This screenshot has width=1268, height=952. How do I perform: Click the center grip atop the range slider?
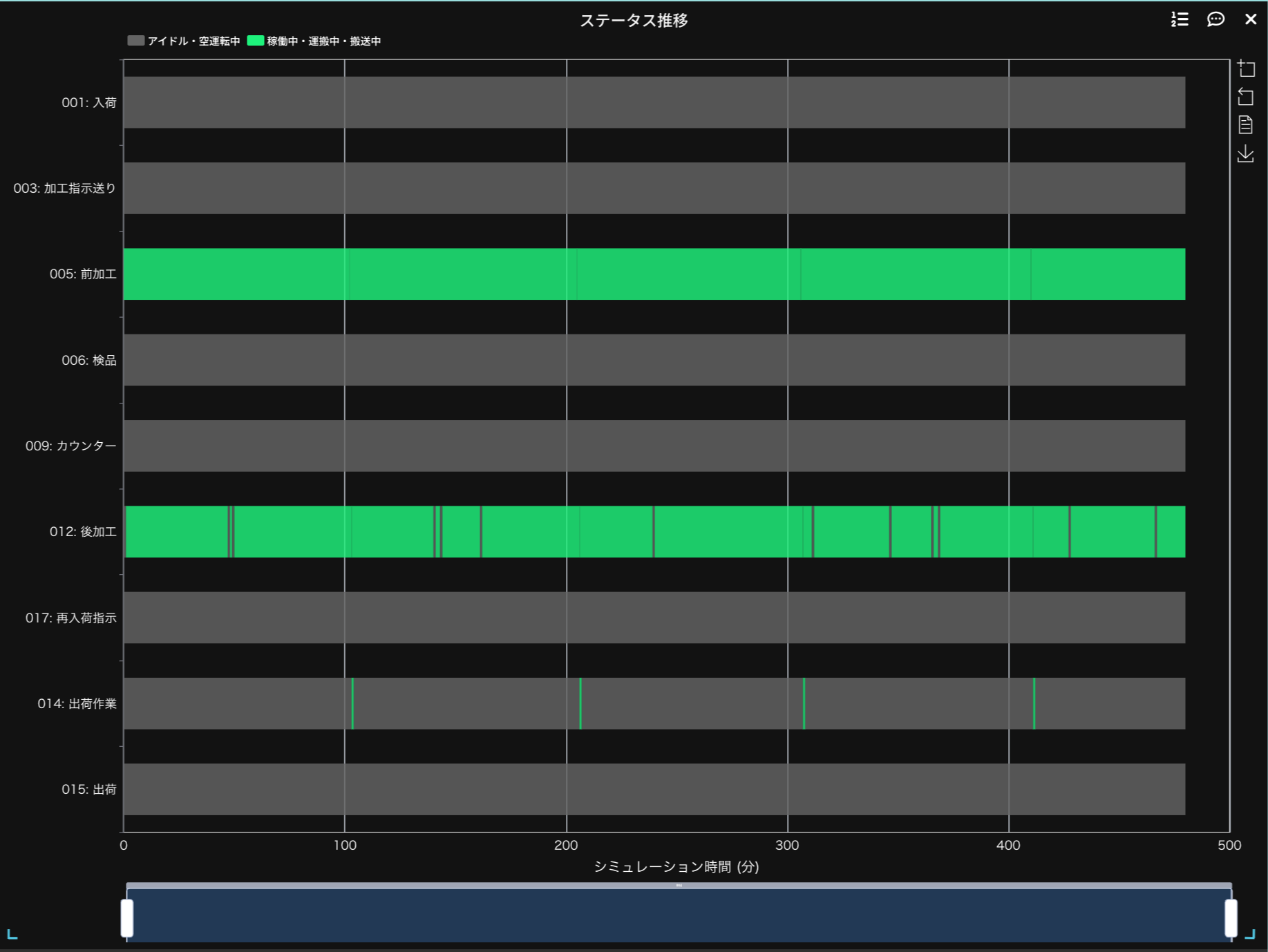679,885
